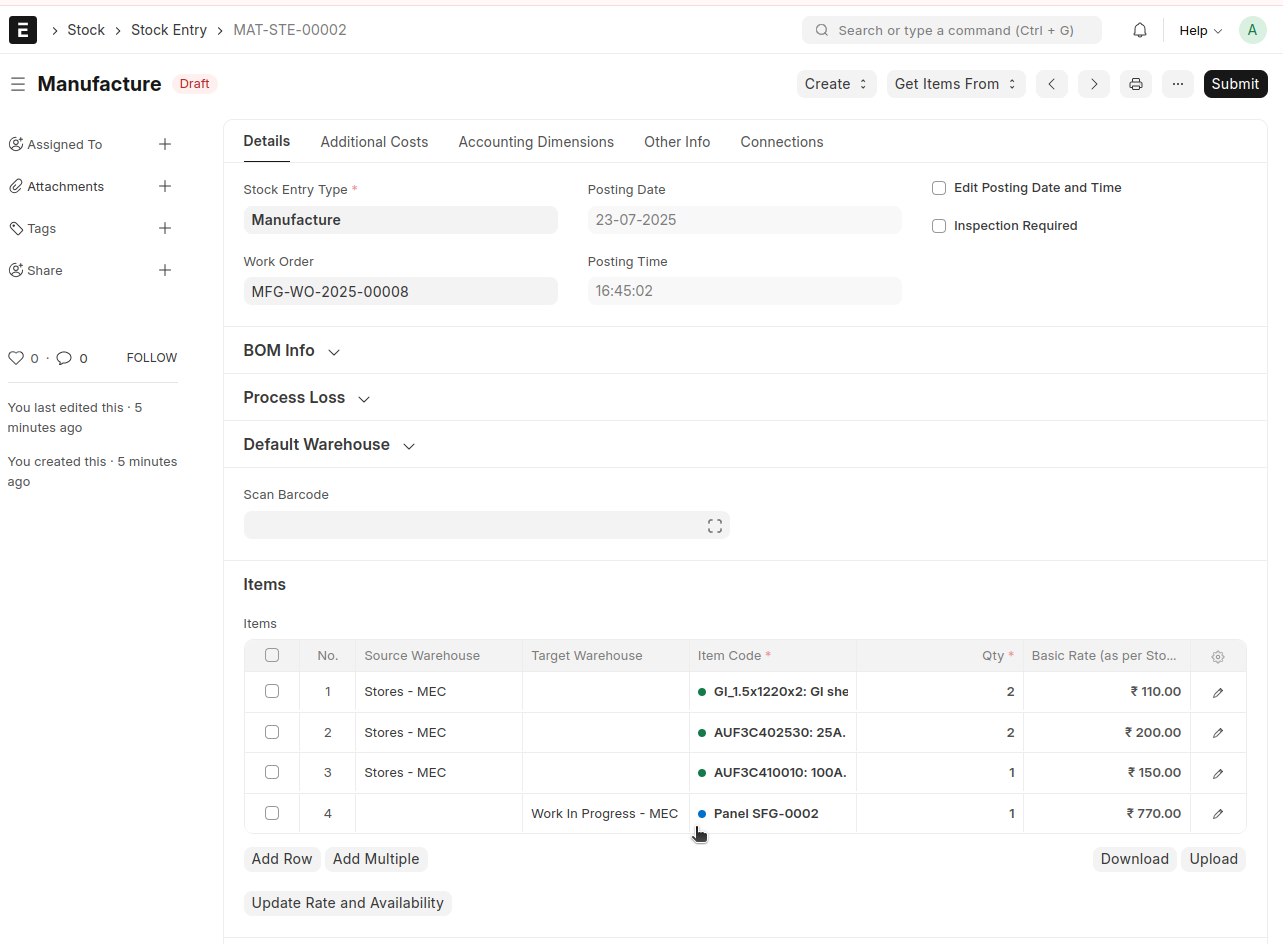Check the Inspection Required box

tap(939, 226)
